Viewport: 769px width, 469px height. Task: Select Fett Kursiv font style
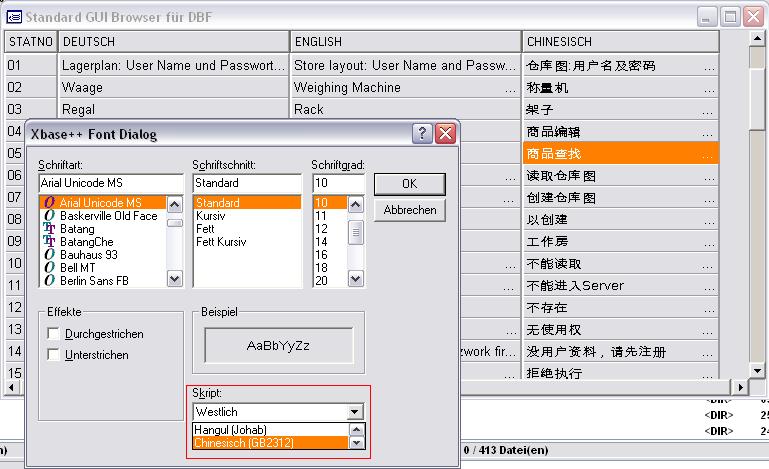tap(221, 242)
